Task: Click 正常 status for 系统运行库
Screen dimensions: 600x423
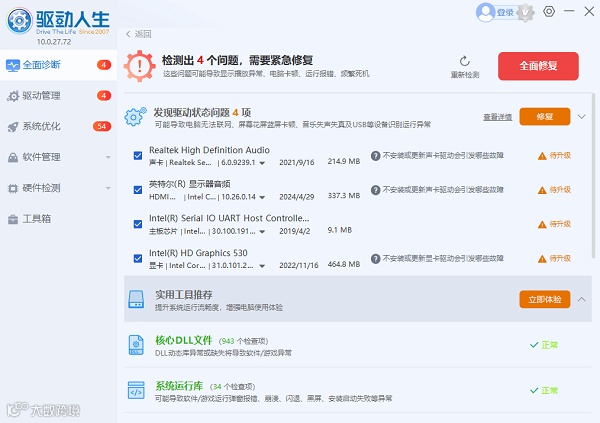Action: tap(549, 390)
